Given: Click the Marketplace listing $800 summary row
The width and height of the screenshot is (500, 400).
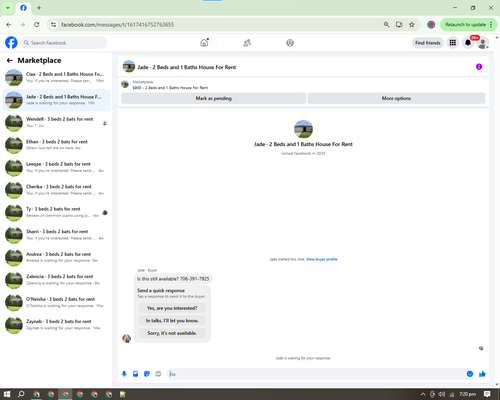Looking at the screenshot, I should [303, 85].
